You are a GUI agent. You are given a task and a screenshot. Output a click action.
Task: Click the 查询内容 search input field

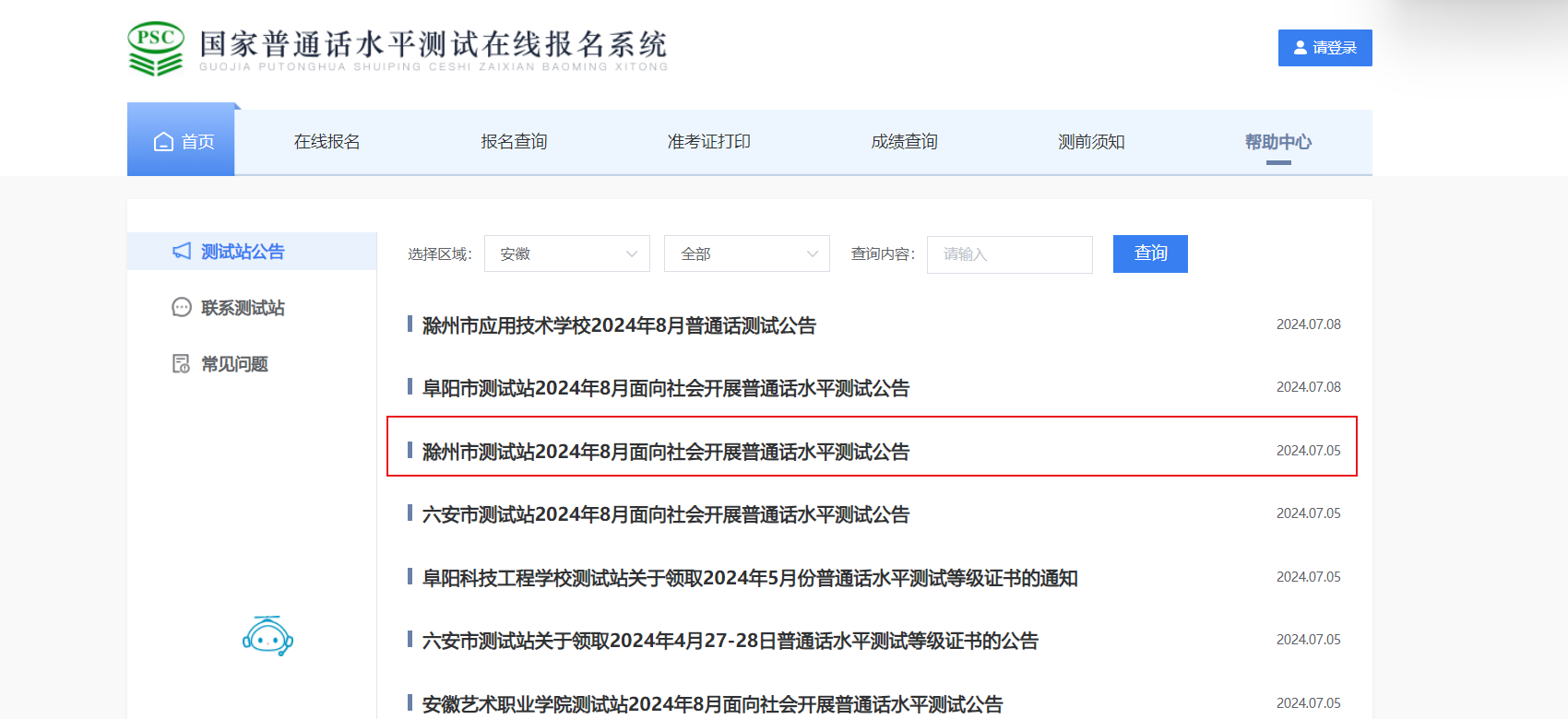pos(1009,254)
